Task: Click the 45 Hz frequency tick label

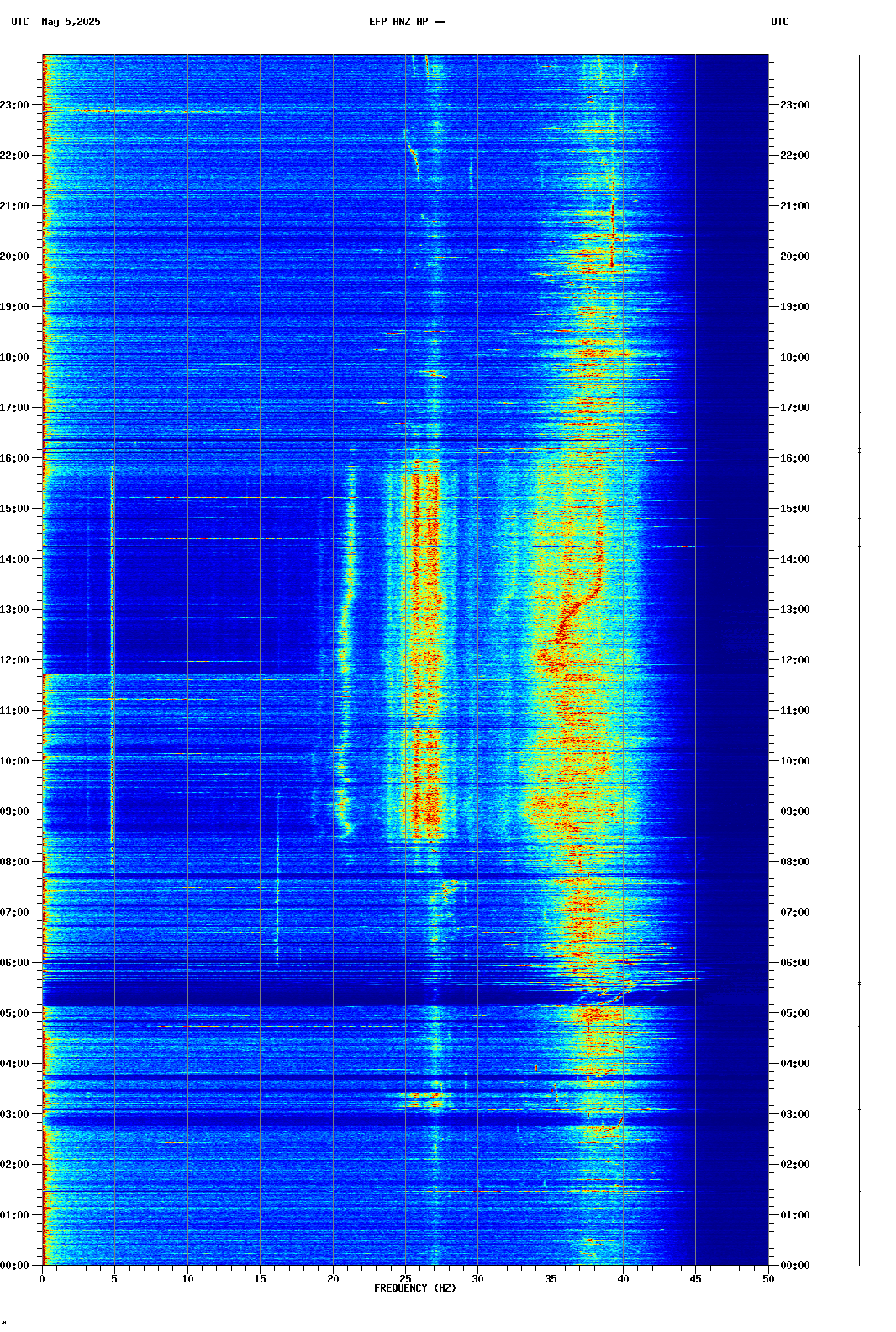Action: [695, 1279]
